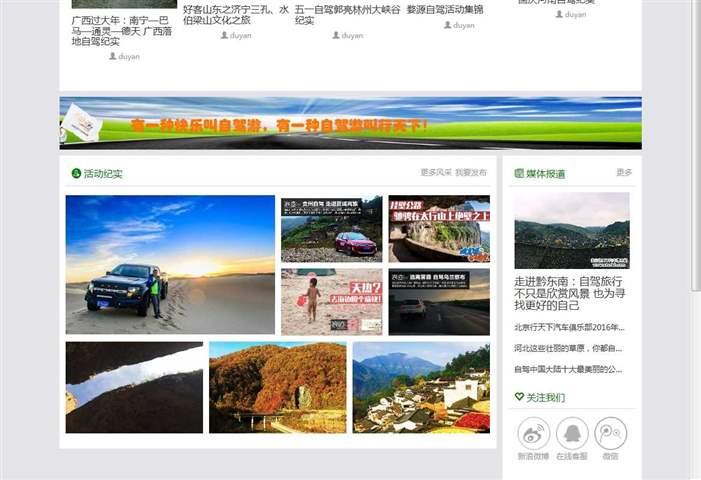
Task: Click user icon under 好客山东之济宁三孔 article
Action: point(224,35)
